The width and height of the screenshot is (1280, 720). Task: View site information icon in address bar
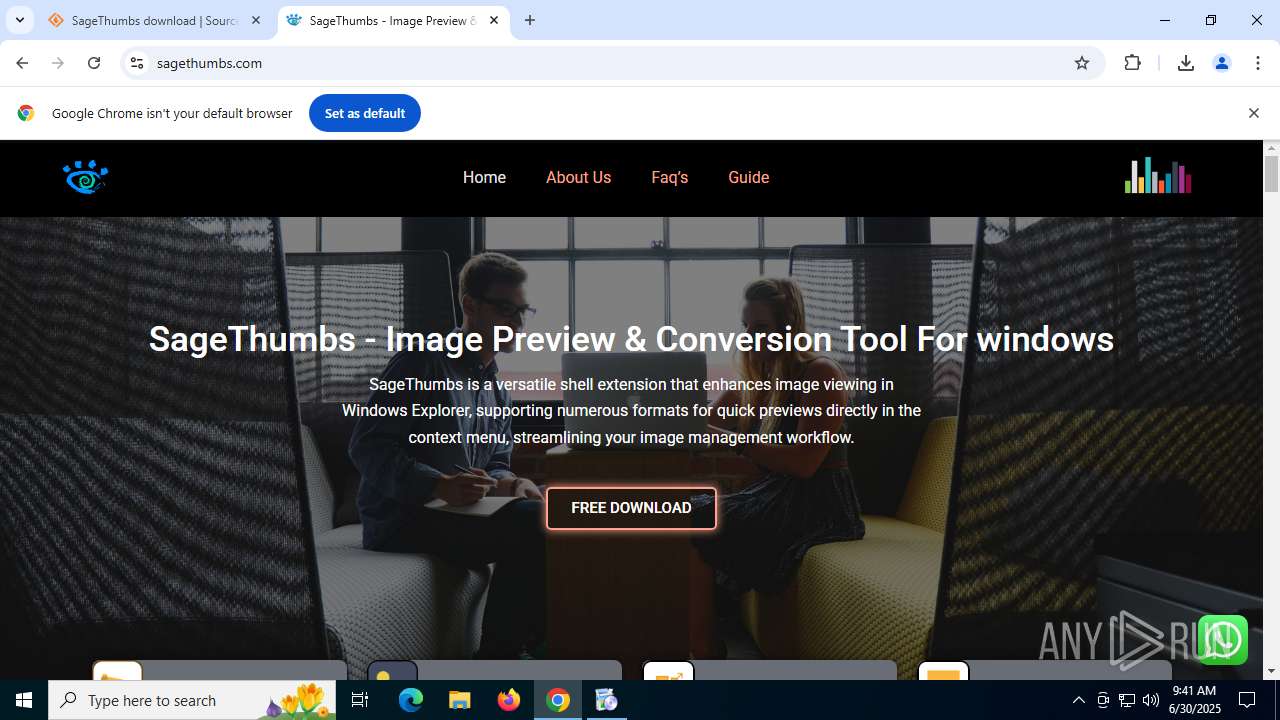coord(137,63)
